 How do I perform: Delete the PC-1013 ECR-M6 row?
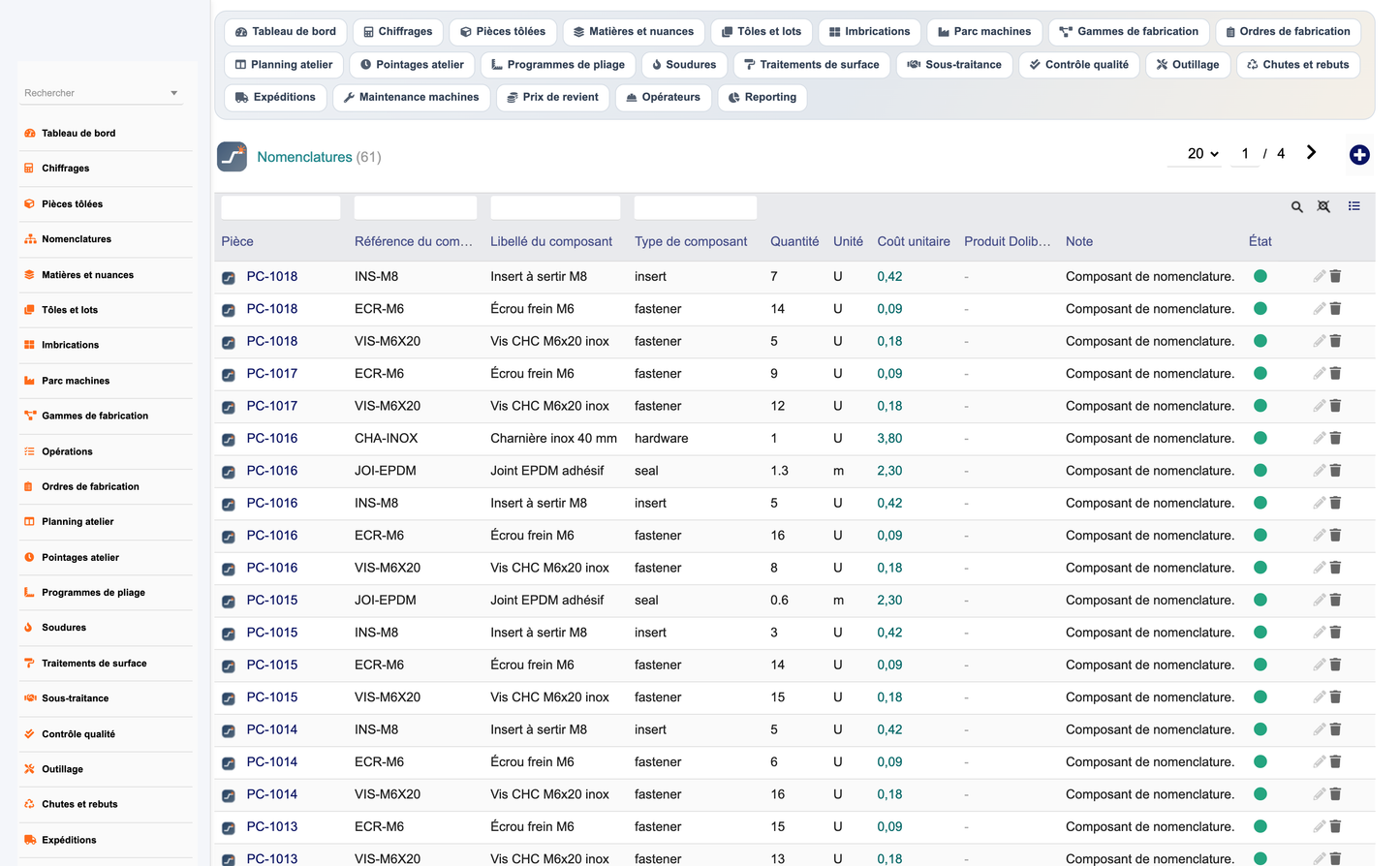pyautogui.click(x=1335, y=826)
